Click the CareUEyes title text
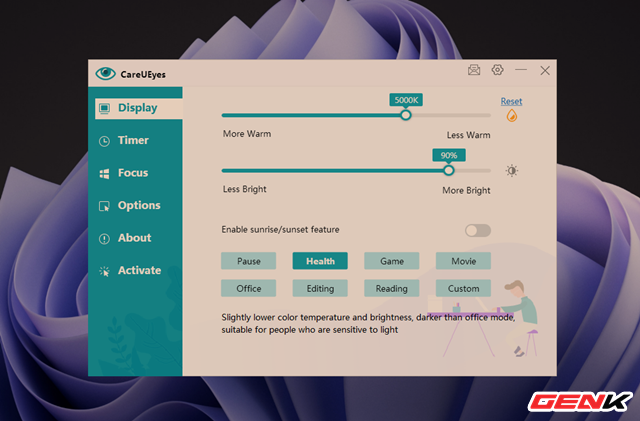Viewport: 640px width, 421px height. [143, 74]
